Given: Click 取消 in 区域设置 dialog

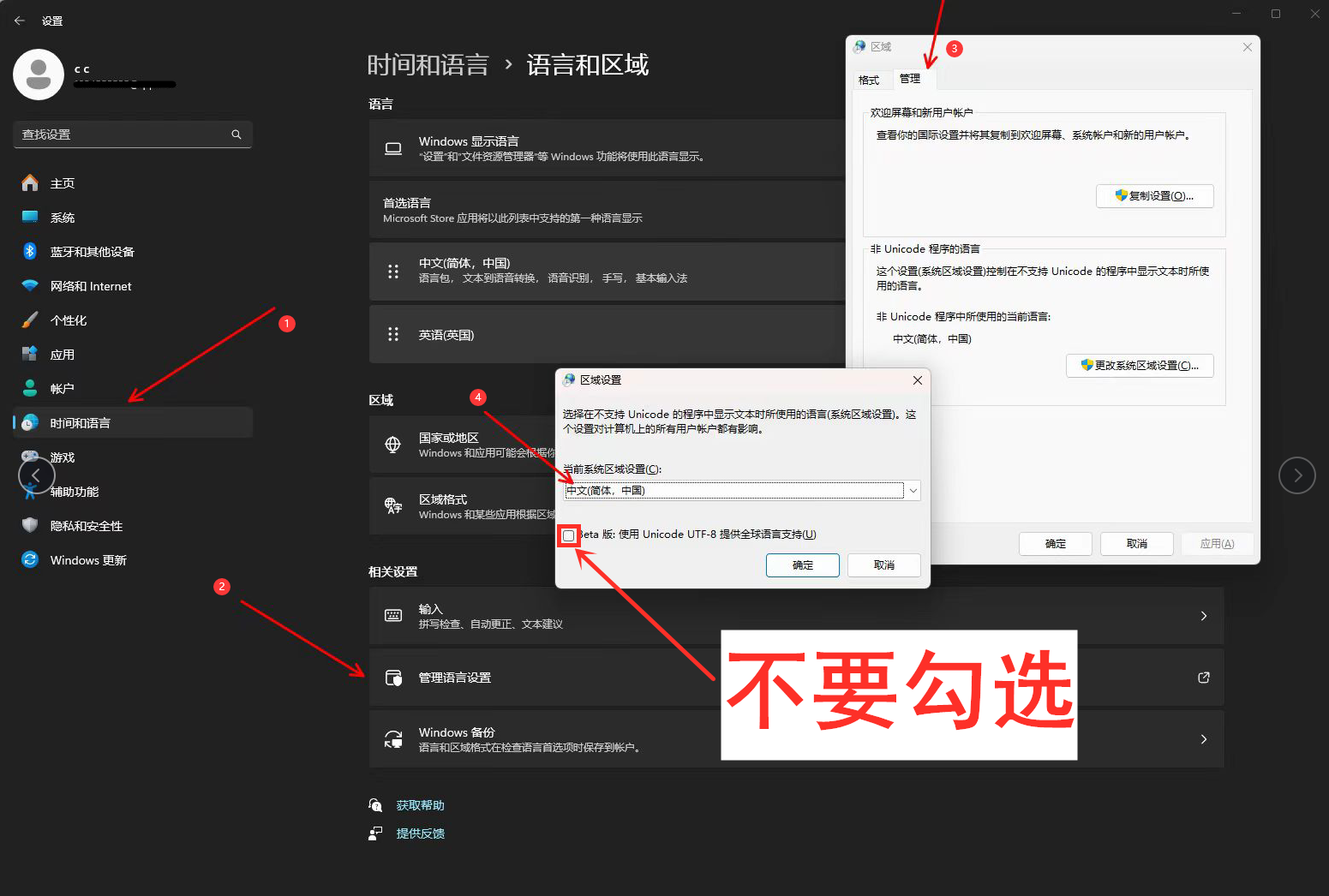Looking at the screenshot, I should coord(884,565).
